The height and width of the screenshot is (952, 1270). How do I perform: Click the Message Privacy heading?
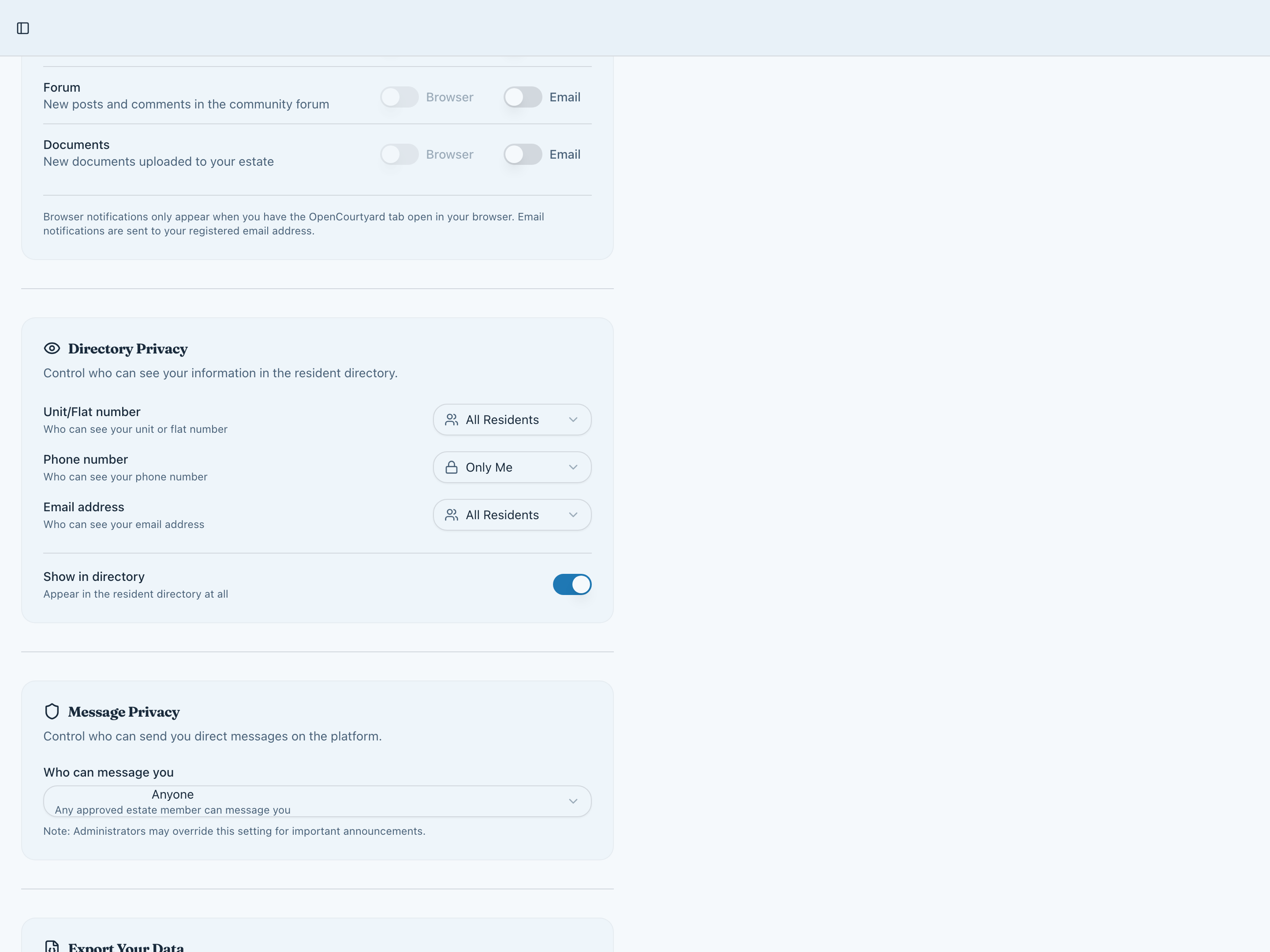[123, 712]
